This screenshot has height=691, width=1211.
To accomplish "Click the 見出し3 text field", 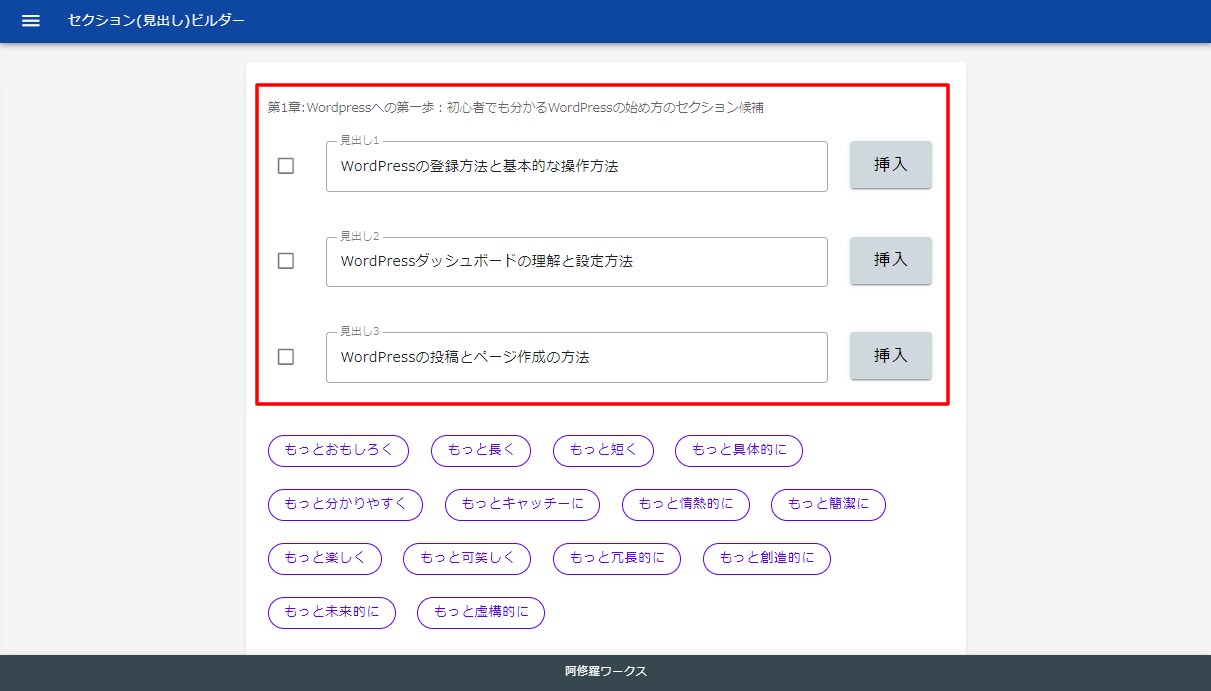I will point(577,357).
